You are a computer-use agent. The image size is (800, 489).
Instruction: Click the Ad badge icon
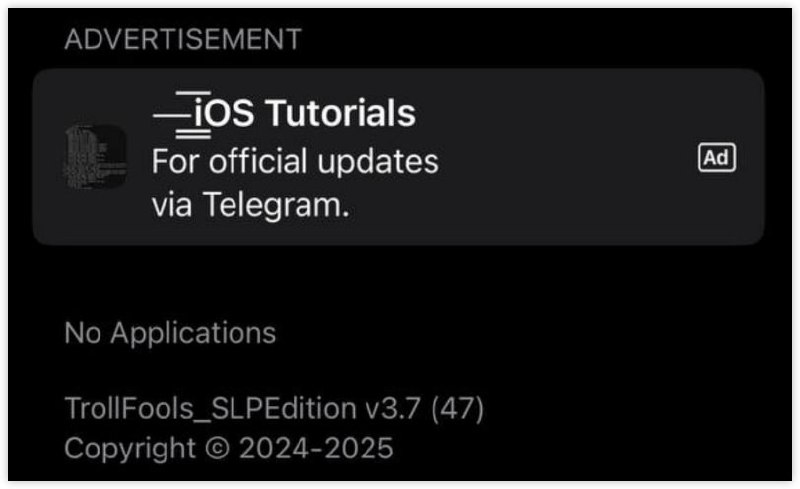click(x=716, y=158)
